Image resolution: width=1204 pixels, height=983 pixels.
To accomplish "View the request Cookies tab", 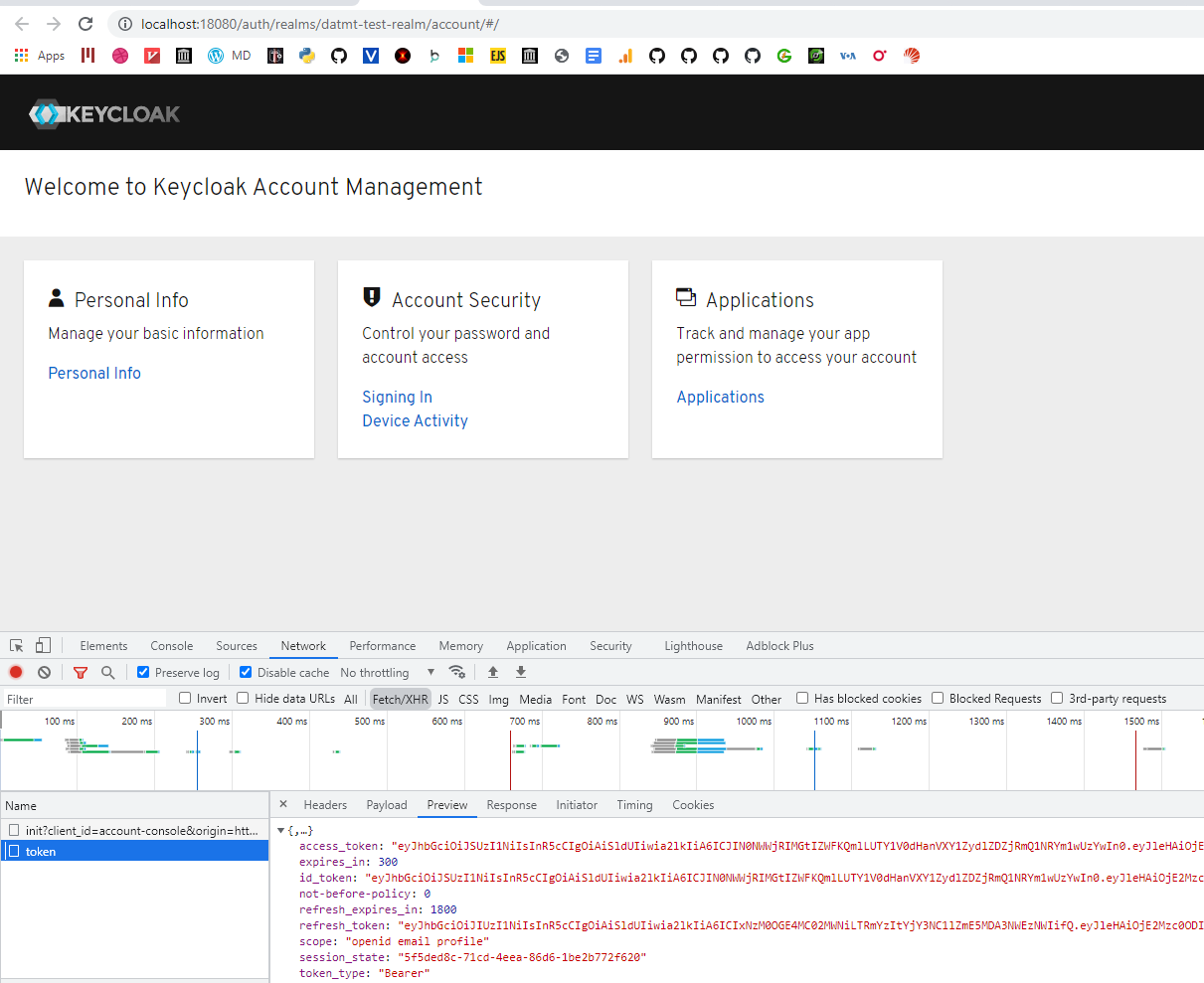I will (x=693, y=804).
